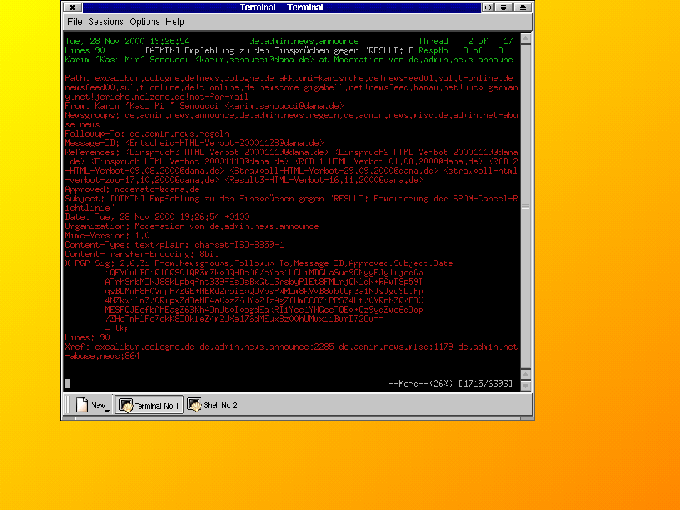Click the 'Organization: Moderation von' line
The width and height of the screenshot is (680, 510).
point(192,226)
